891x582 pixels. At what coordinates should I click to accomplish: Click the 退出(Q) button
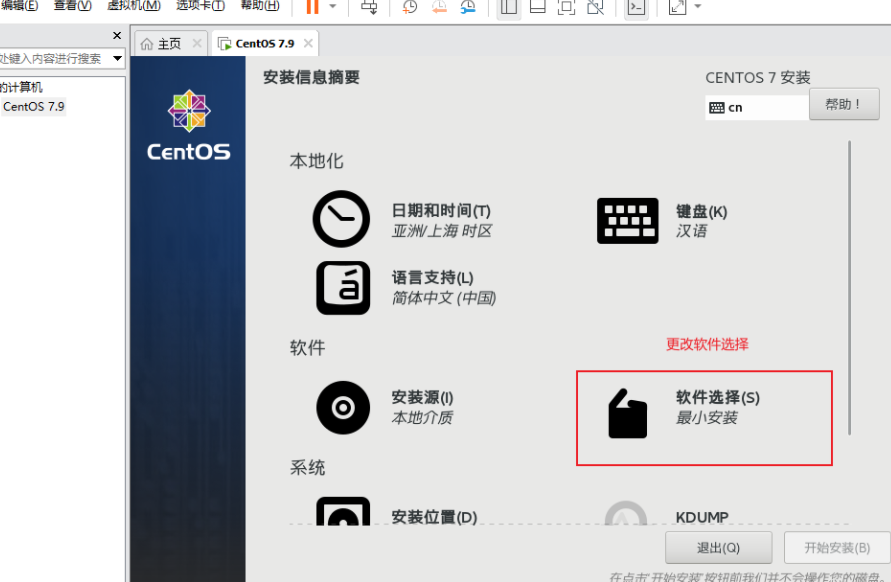click(x=718, y=547)
